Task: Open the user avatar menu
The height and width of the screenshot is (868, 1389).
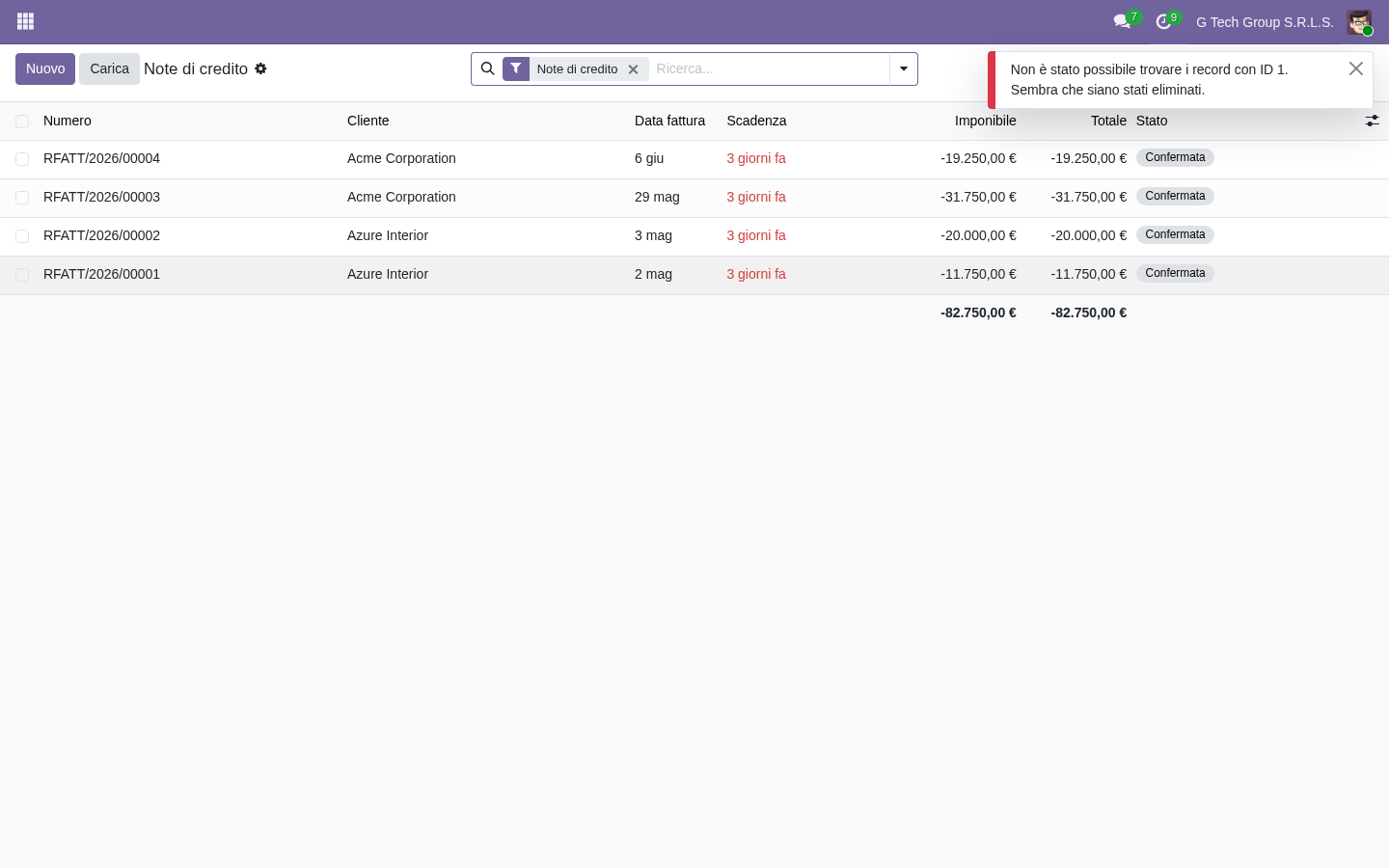Action: [1359, 22]
